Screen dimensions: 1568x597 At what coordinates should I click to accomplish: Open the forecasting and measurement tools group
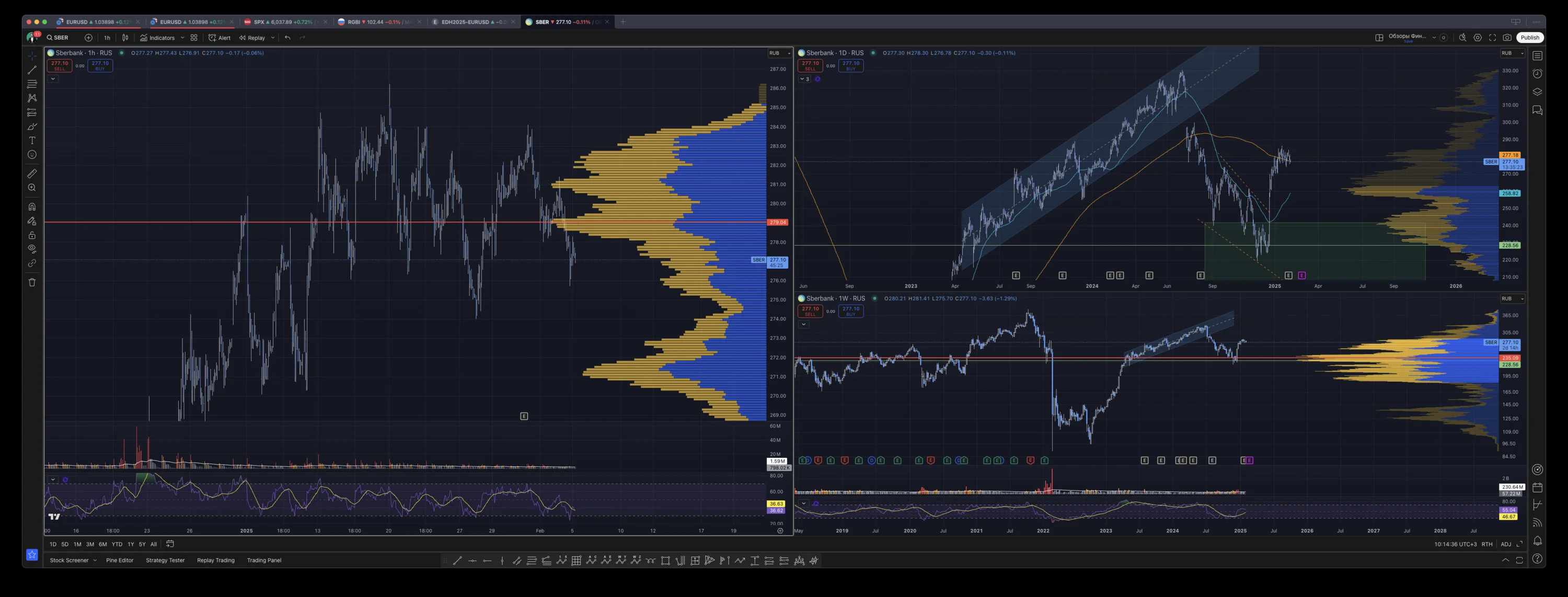(x=32, y=112)
